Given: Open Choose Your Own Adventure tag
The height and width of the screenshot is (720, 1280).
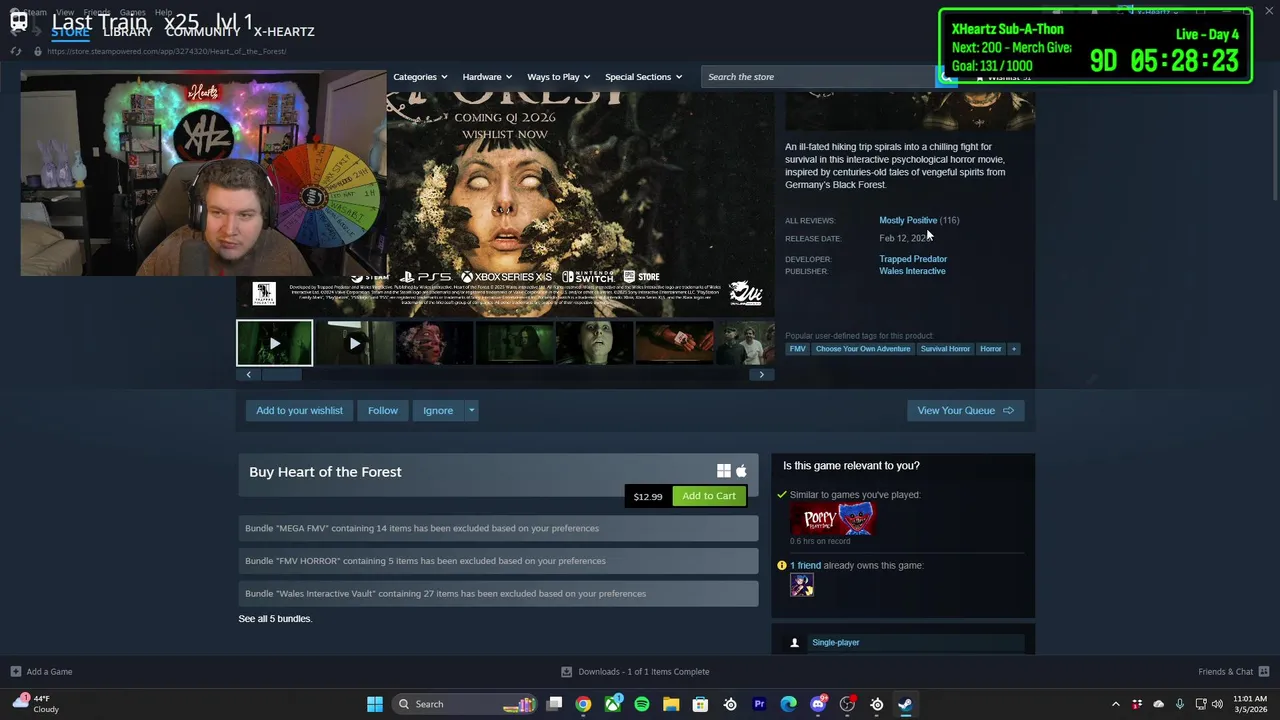Looking at the screenshot, I should pyautogui.click(x=863, y=349).
